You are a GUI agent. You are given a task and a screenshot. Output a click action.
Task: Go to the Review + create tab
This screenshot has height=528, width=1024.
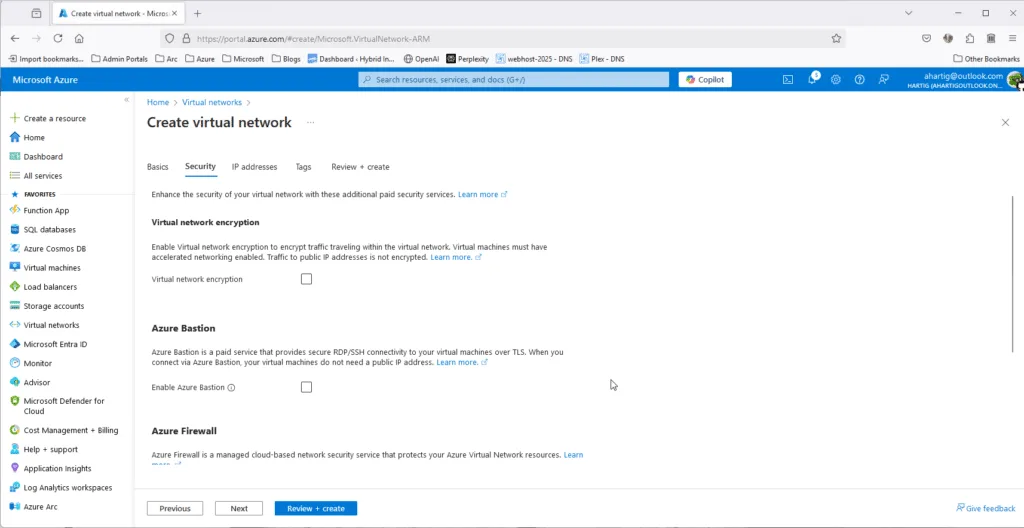360,167
